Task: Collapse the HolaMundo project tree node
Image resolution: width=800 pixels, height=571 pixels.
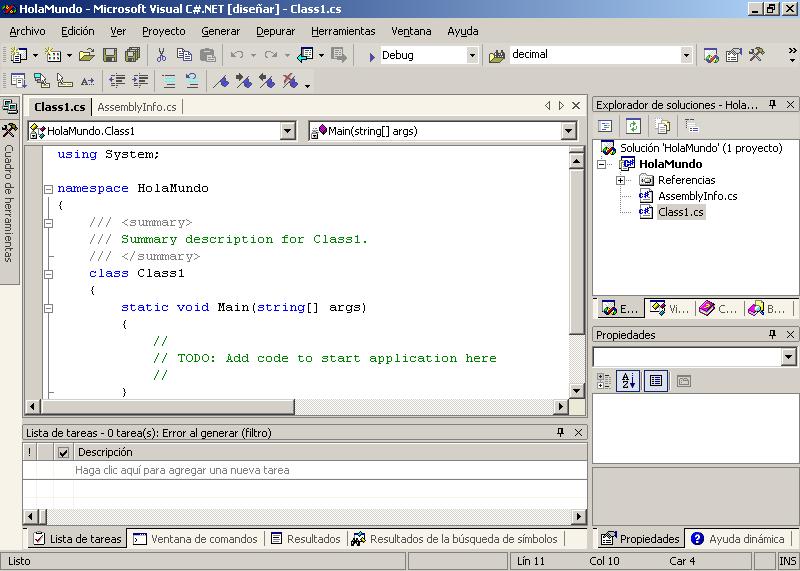Action: point(602,164)
